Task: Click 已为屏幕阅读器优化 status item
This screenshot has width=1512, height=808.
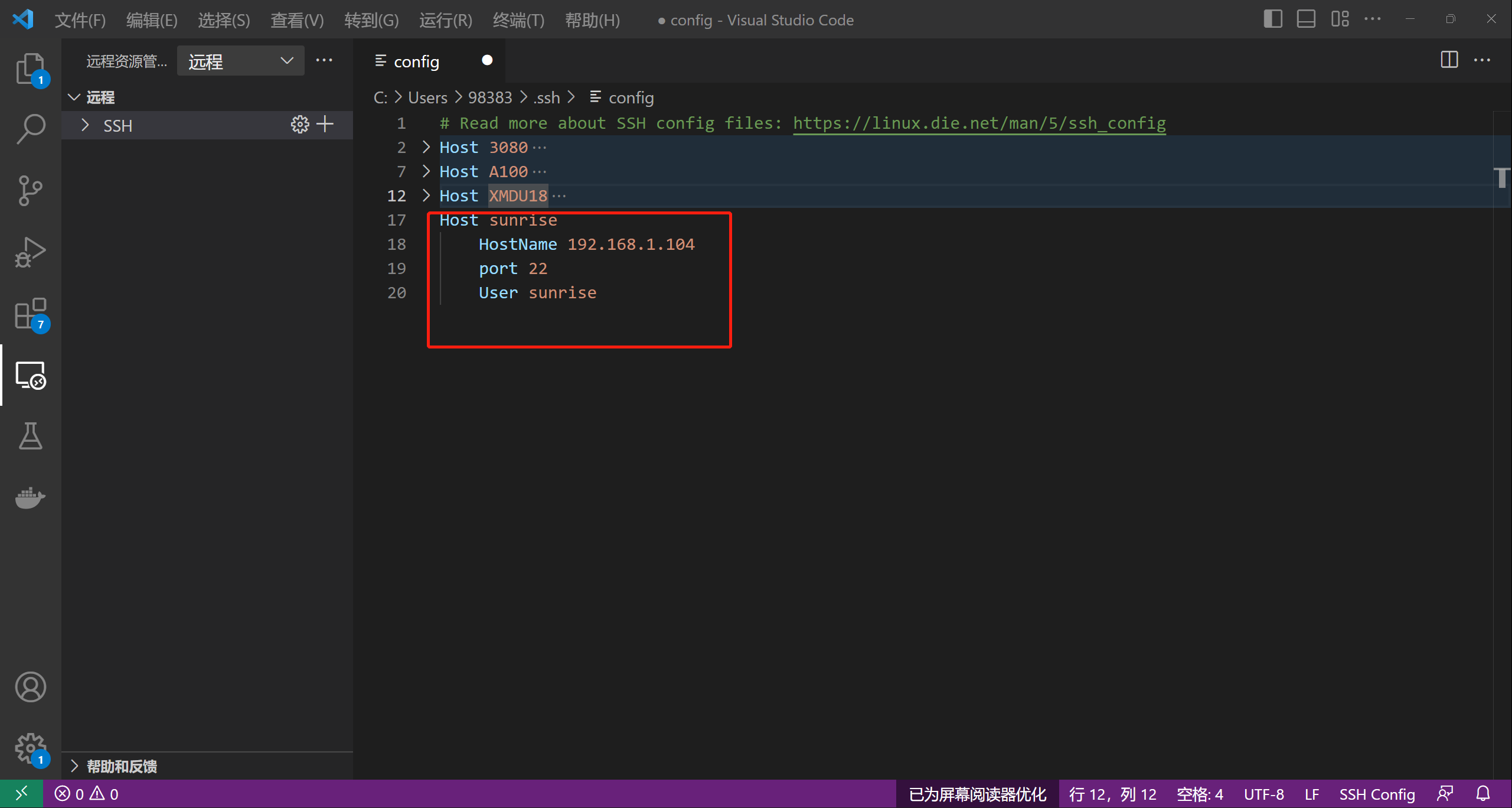Action: (978, 794)
